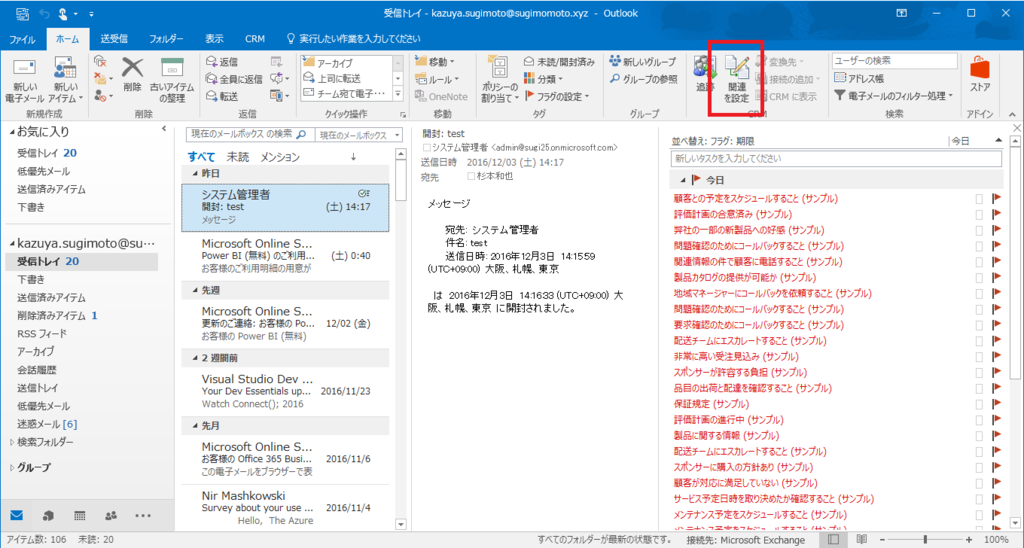Switch to the 送受信 ribbon tab
This screenshot has width=1024, height=548.
pos(114,39)
